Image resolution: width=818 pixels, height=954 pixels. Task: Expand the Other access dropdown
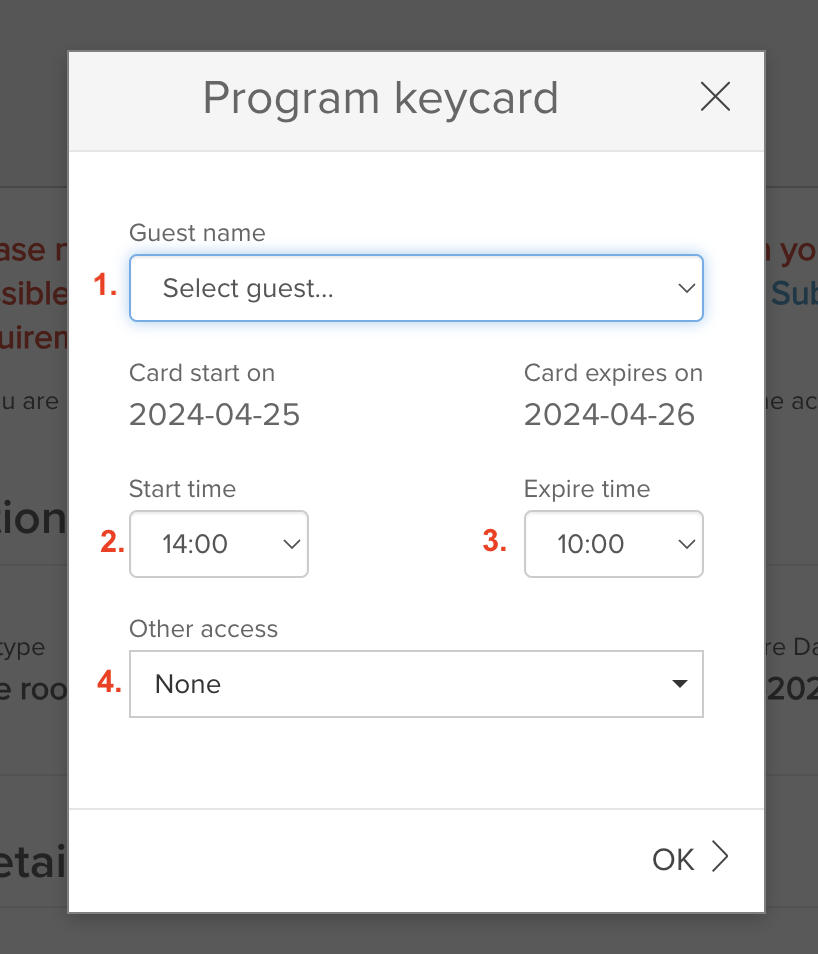416,684
